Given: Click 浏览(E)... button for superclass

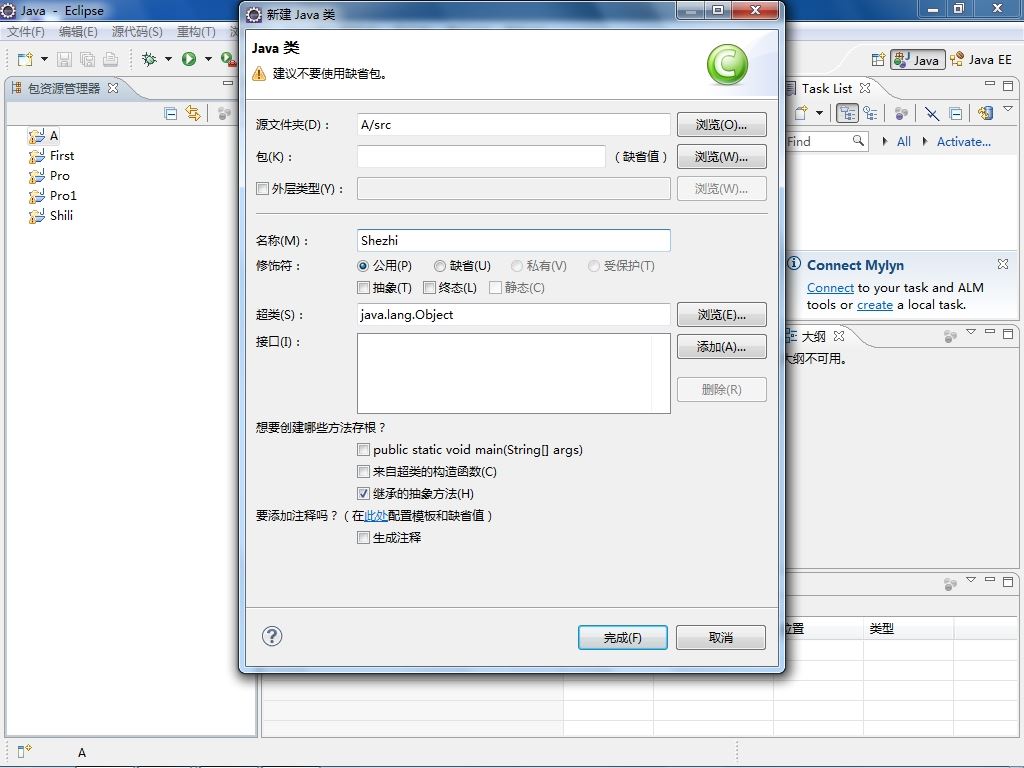Looking at the screenshot, I should click(x=721, y=315).
